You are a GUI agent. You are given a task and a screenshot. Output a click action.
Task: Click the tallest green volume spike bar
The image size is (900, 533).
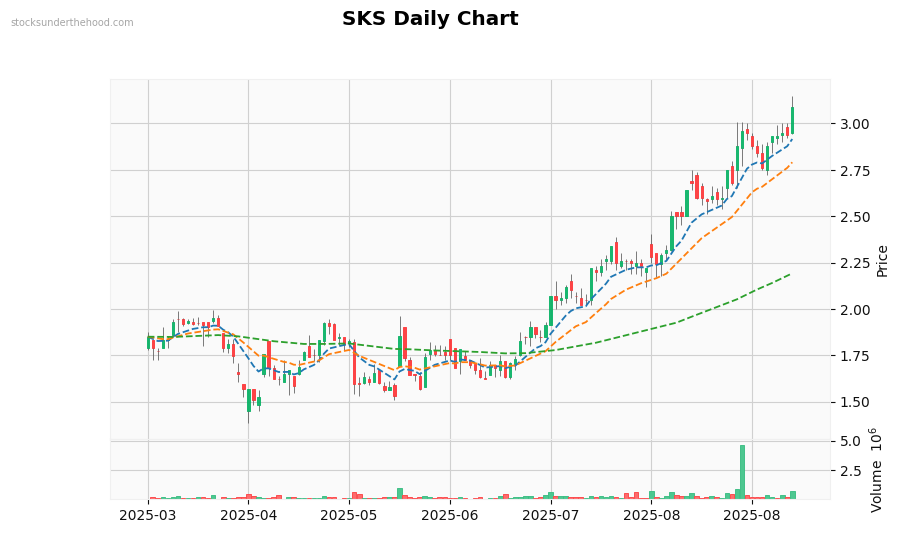(x=742, y=472)
